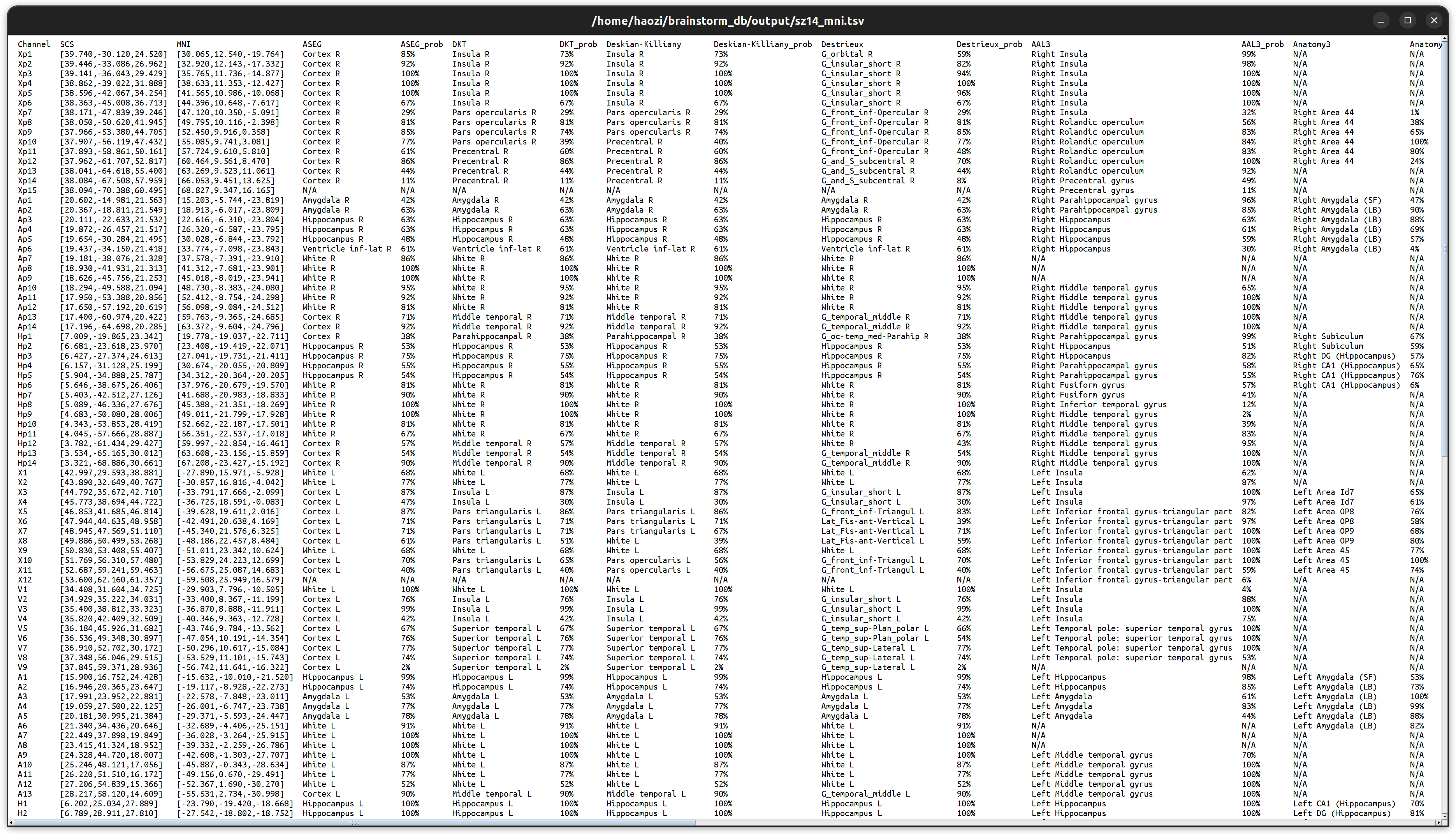Click the Destrieux_prob column header

[989, 44]
